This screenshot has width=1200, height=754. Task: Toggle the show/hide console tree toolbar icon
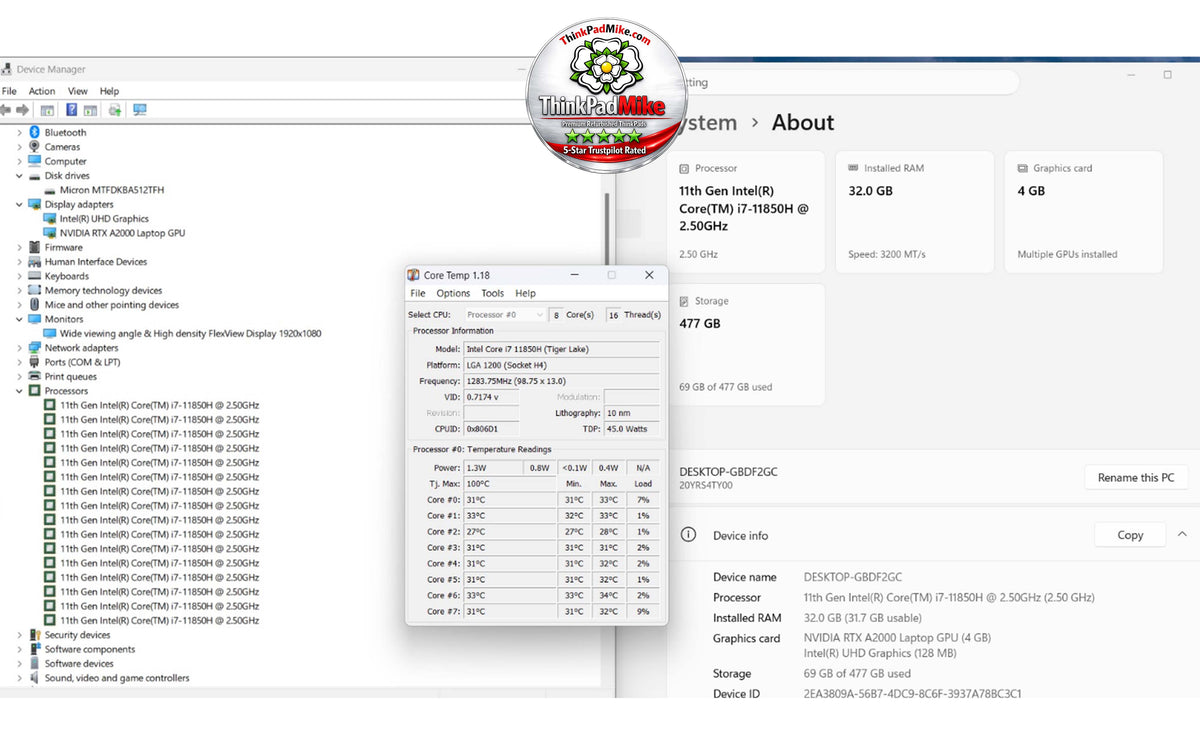tap(47, 110)
